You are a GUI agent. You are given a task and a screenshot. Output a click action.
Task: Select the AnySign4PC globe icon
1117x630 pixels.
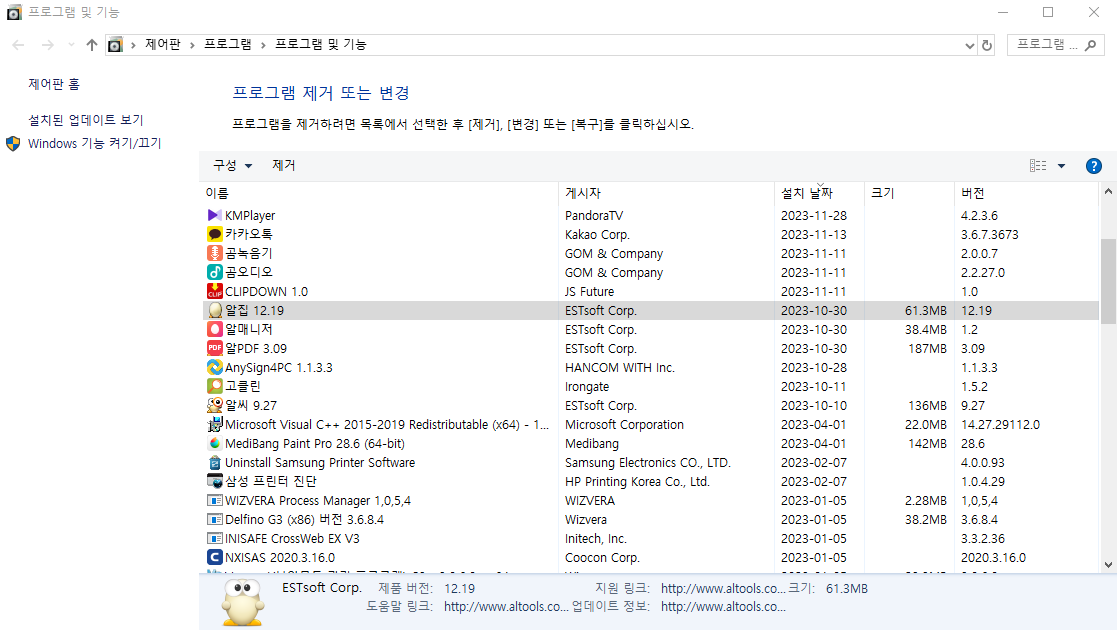click(215, 367)
